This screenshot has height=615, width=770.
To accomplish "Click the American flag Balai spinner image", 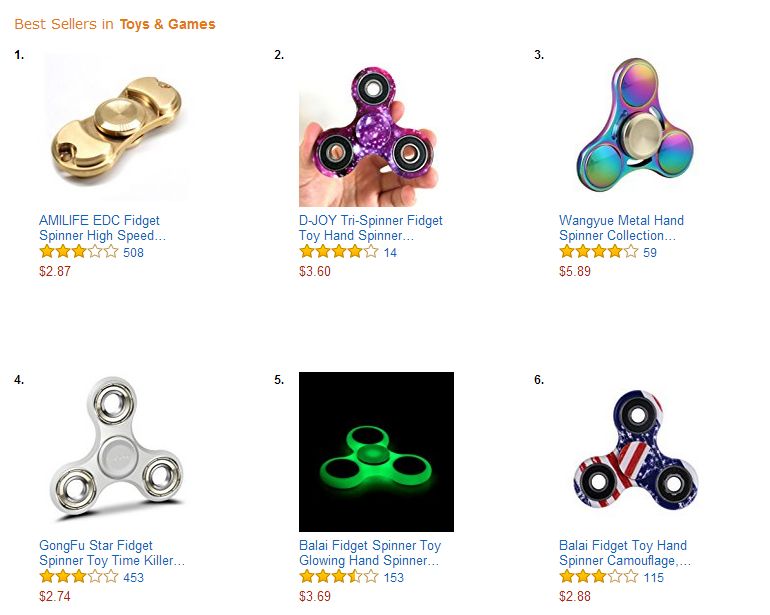I will 636,450.
